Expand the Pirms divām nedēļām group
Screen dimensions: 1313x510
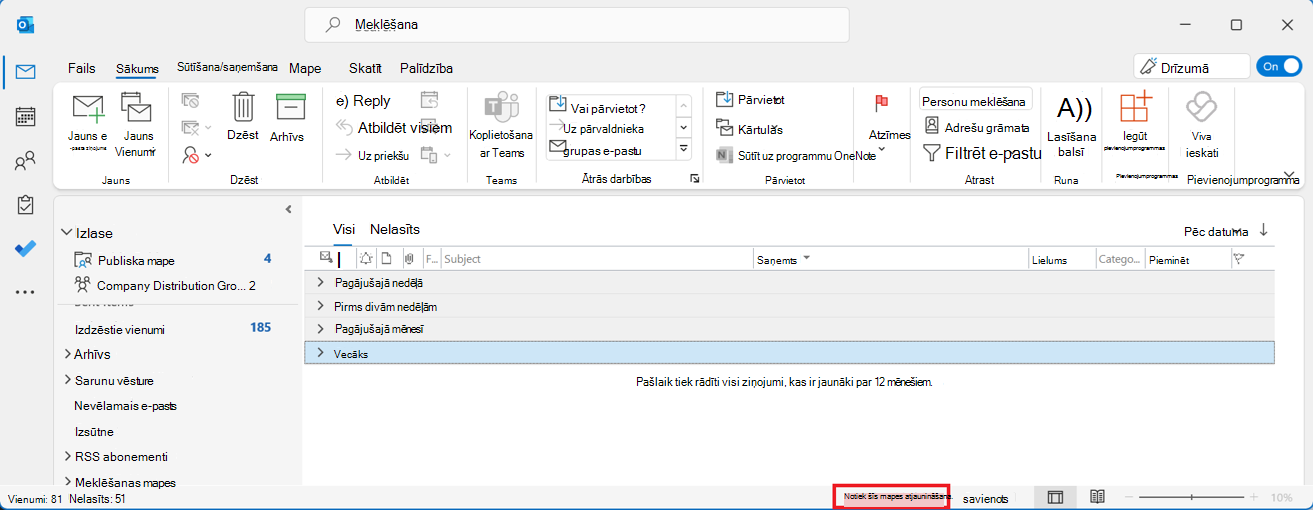pyautogui.click(x=321, y=306)
